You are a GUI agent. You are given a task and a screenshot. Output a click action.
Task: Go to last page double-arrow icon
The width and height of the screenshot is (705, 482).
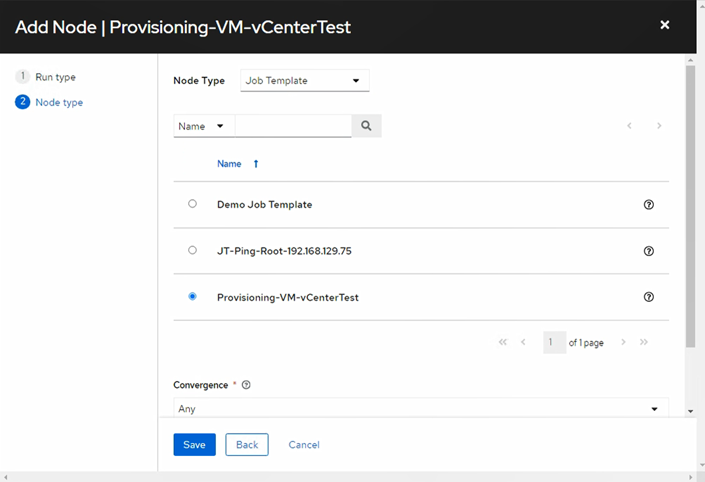point(644,342)
